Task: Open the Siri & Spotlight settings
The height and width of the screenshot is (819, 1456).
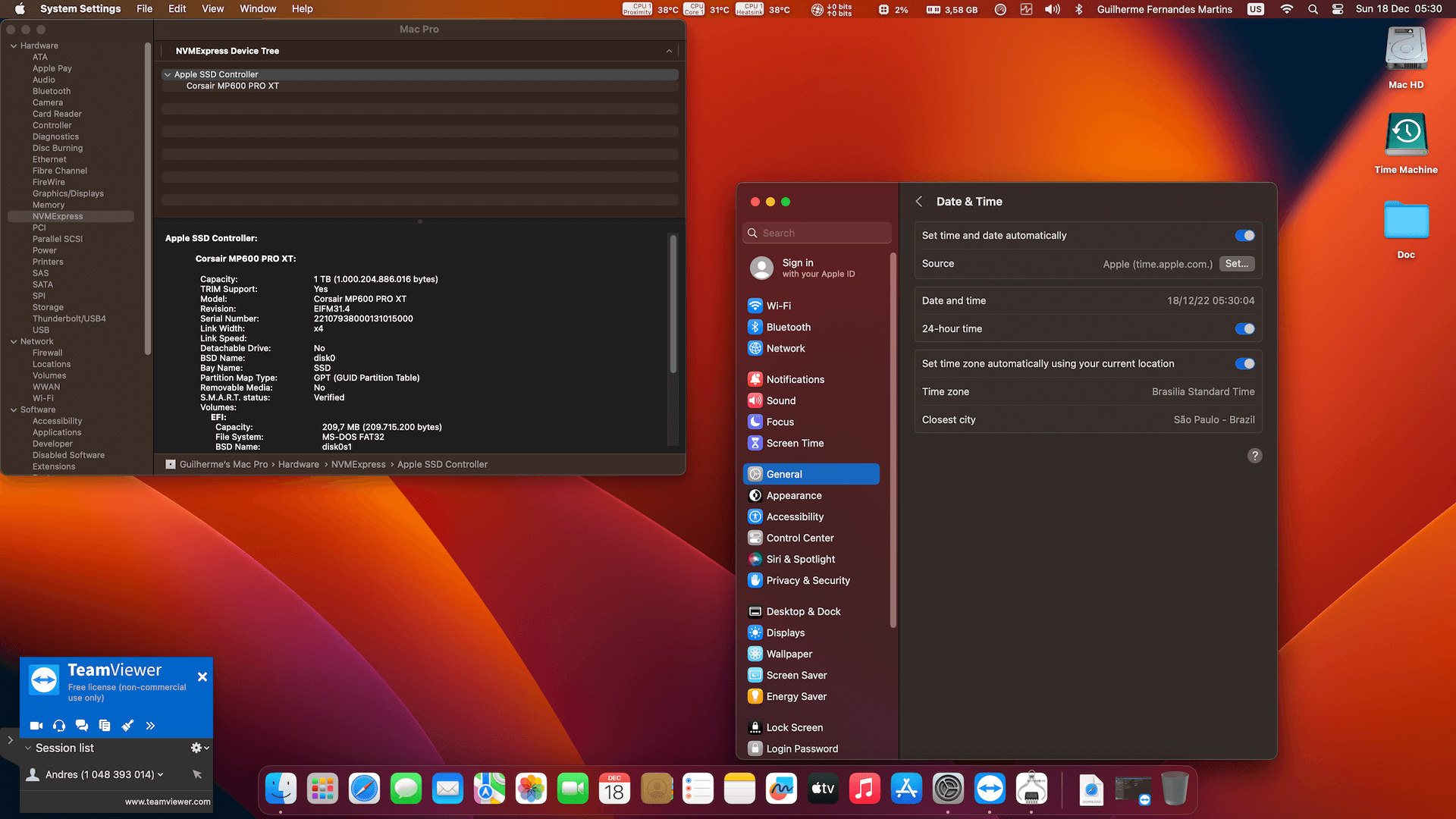Action: click(800, 559)
